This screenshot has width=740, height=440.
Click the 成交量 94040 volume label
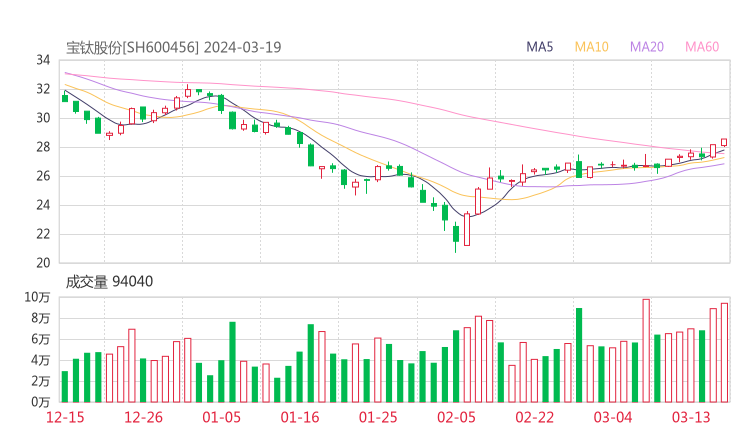109,282
